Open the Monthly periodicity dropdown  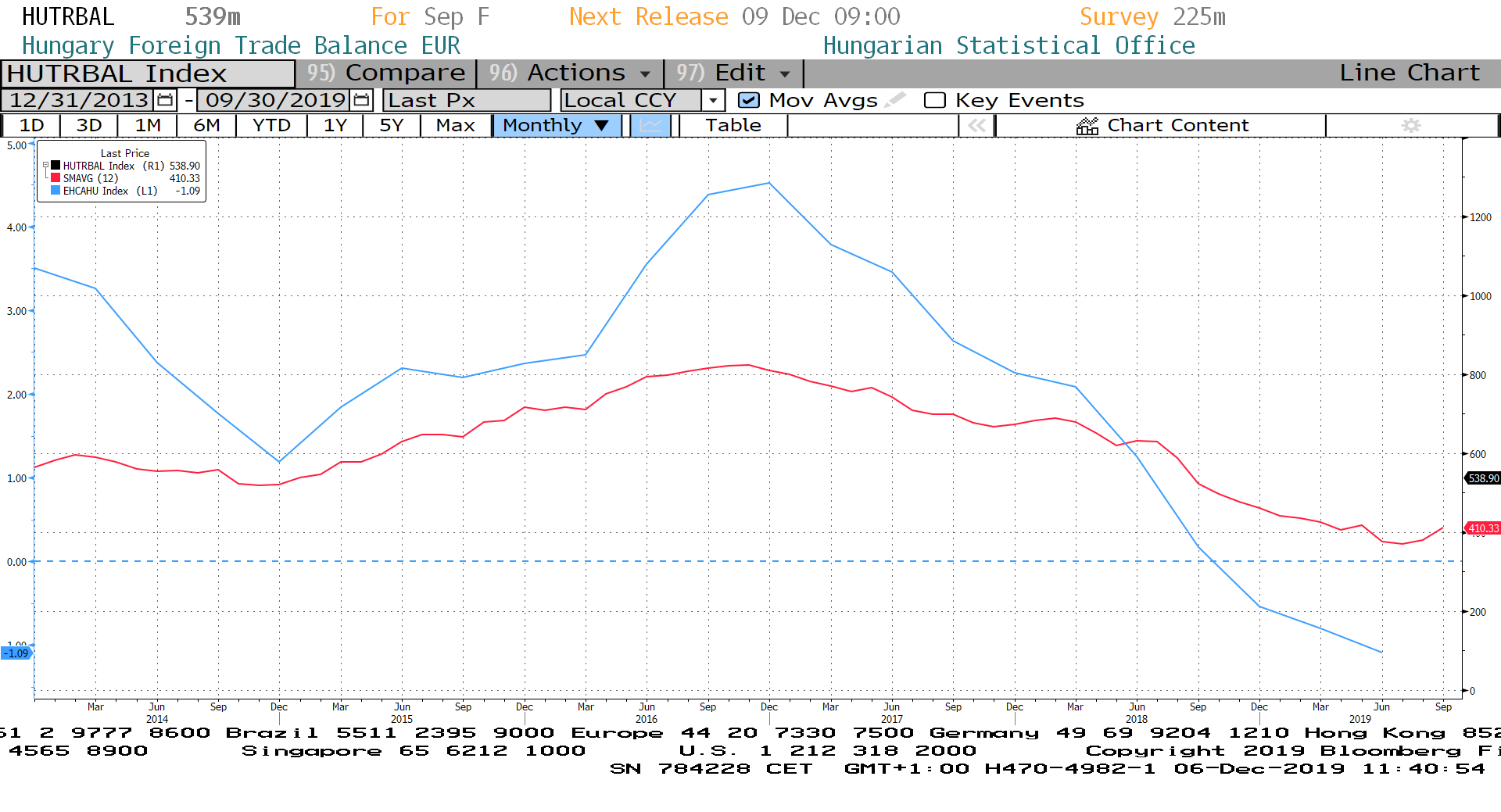click(x=557, y=125)
